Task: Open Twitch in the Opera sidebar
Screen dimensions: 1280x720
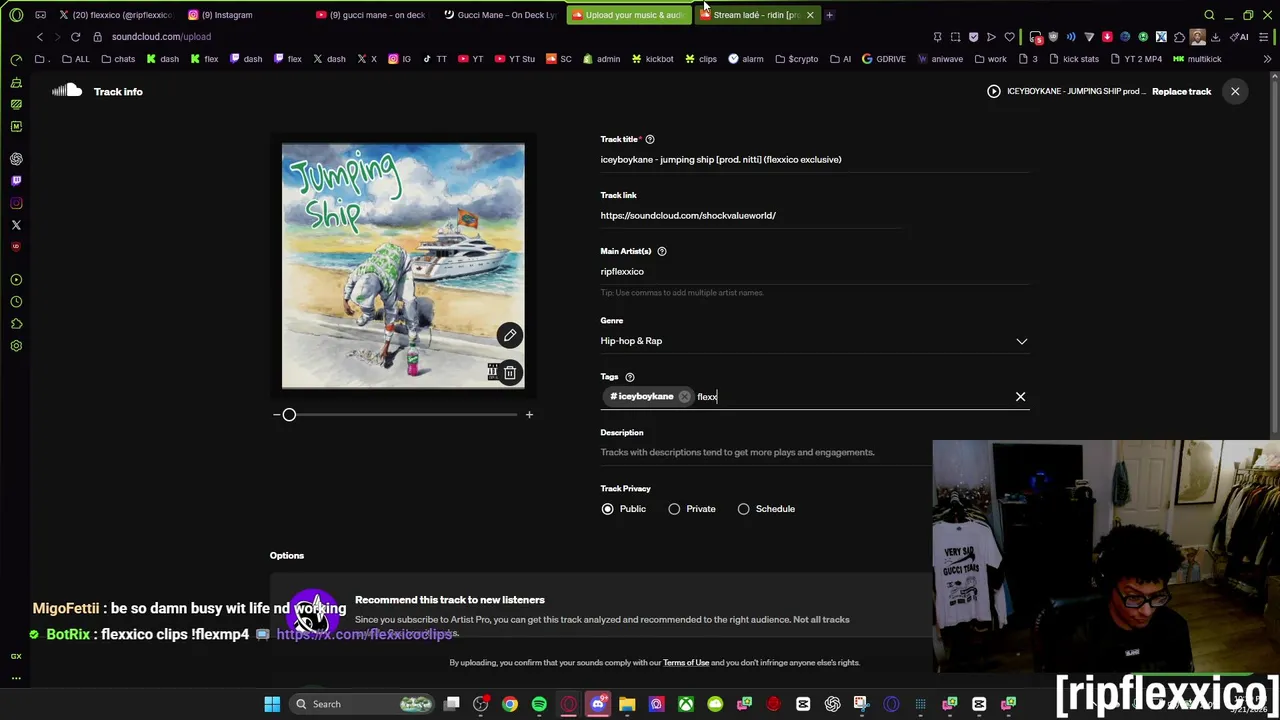Action: coord(16,181)
